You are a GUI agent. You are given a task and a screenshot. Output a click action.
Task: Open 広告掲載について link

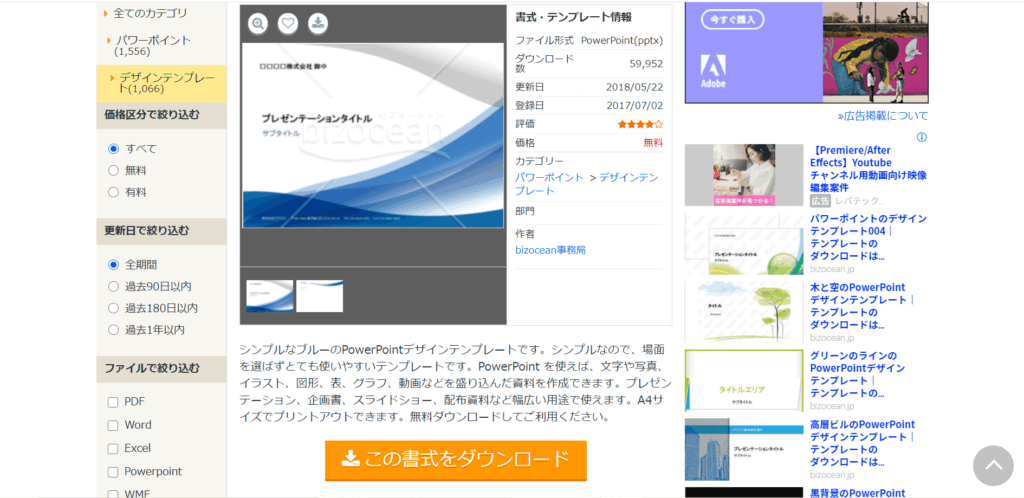coord(882,116)
